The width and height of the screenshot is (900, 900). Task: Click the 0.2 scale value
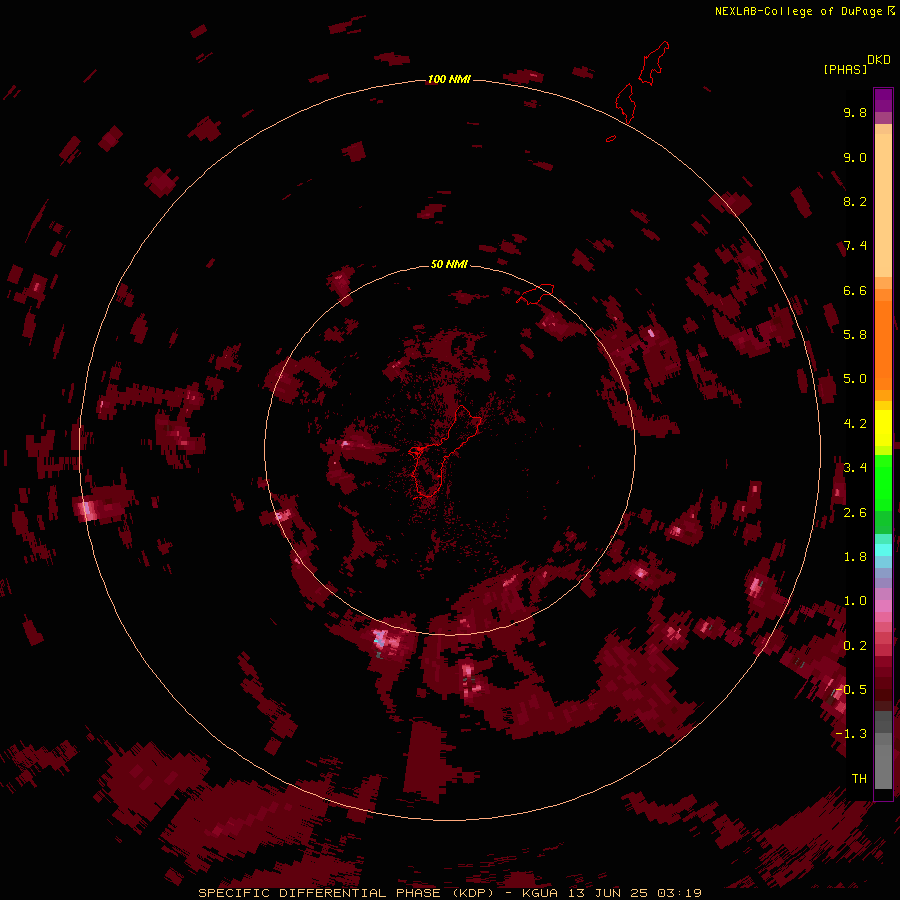[x=855, y=646]
